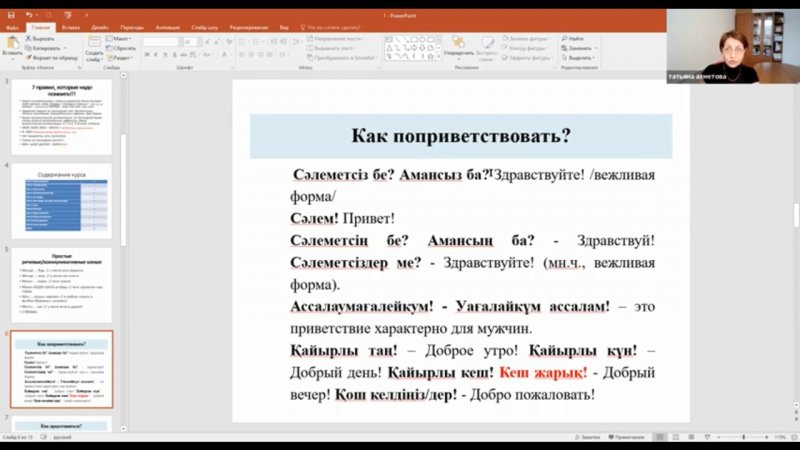Viewport: 800px width, 450px height.
Task: Click the Create Slide (Создать слайд) icon
Action: pos(94,42)
